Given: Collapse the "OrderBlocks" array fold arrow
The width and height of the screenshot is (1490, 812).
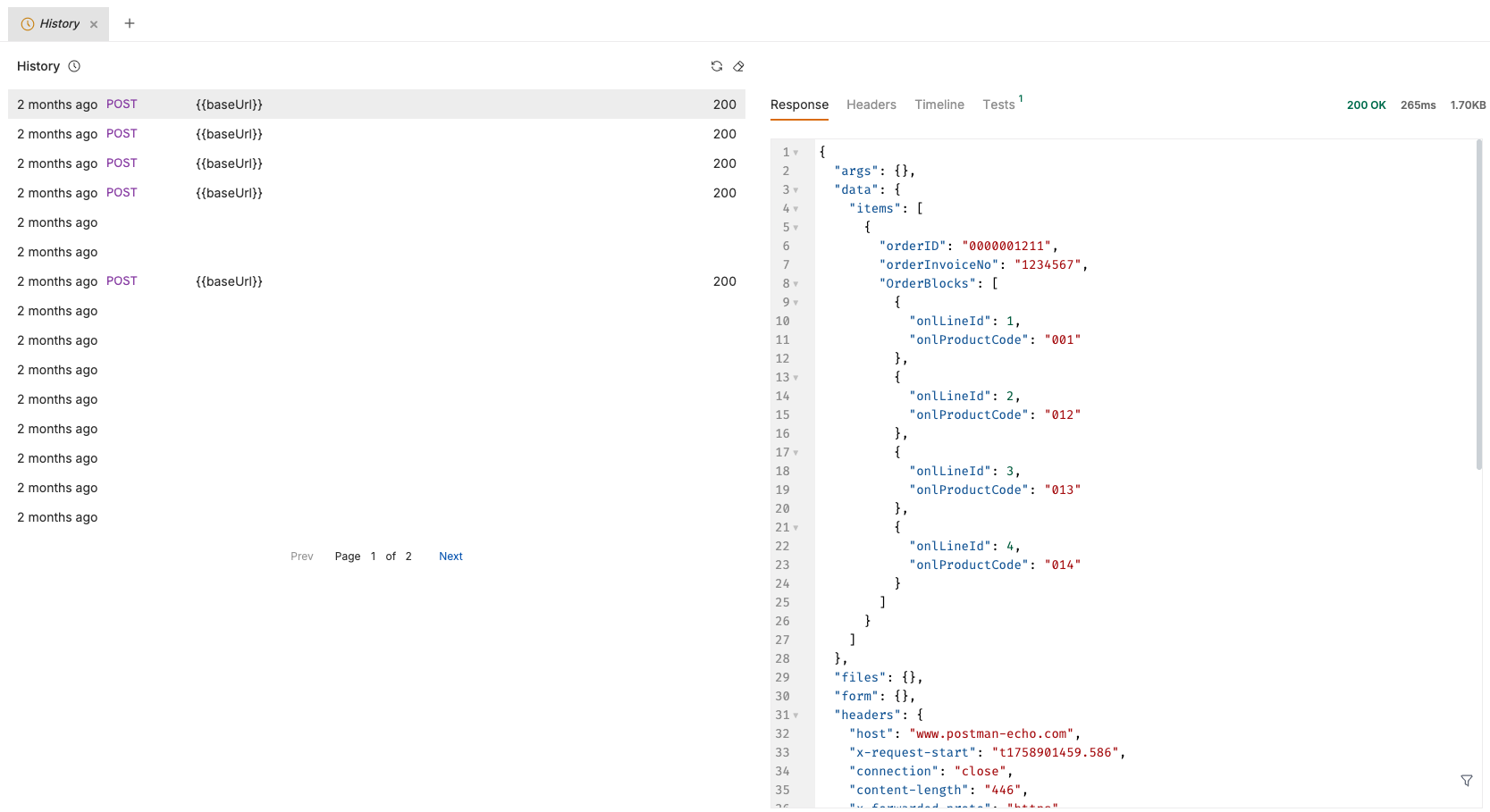Looking at the screenshot, I should [x=796, y=284].
